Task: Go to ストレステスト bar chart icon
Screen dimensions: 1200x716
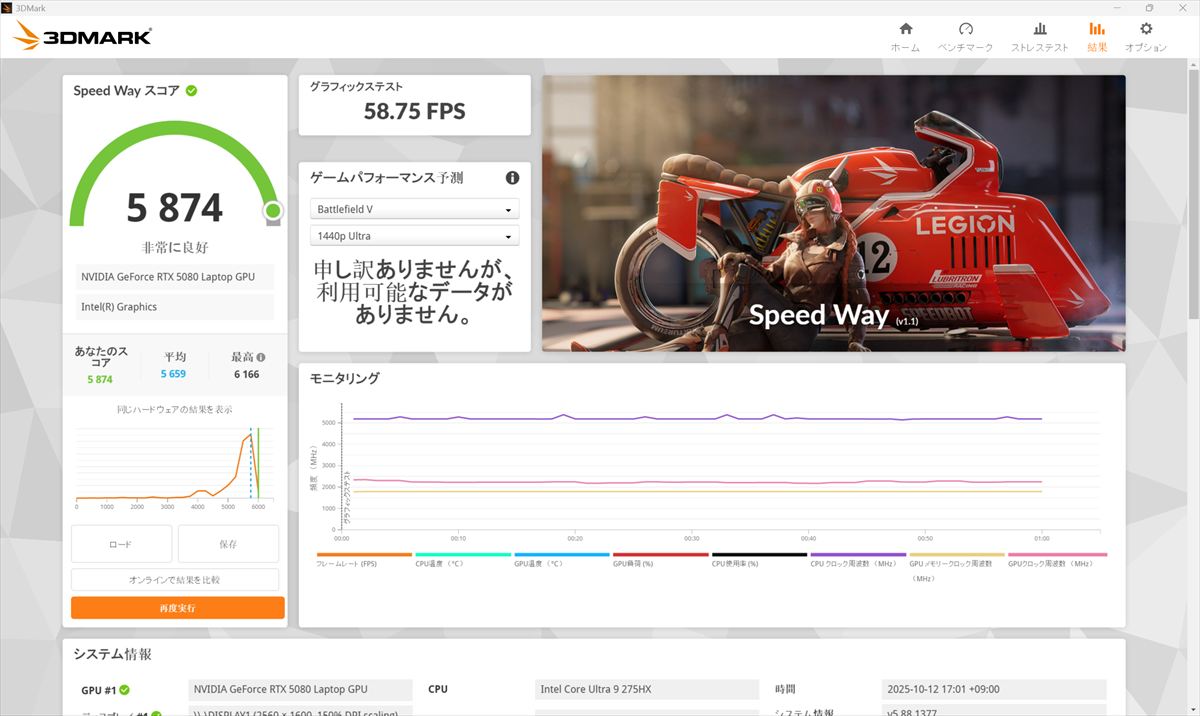Action: (x=1039, y=29)
